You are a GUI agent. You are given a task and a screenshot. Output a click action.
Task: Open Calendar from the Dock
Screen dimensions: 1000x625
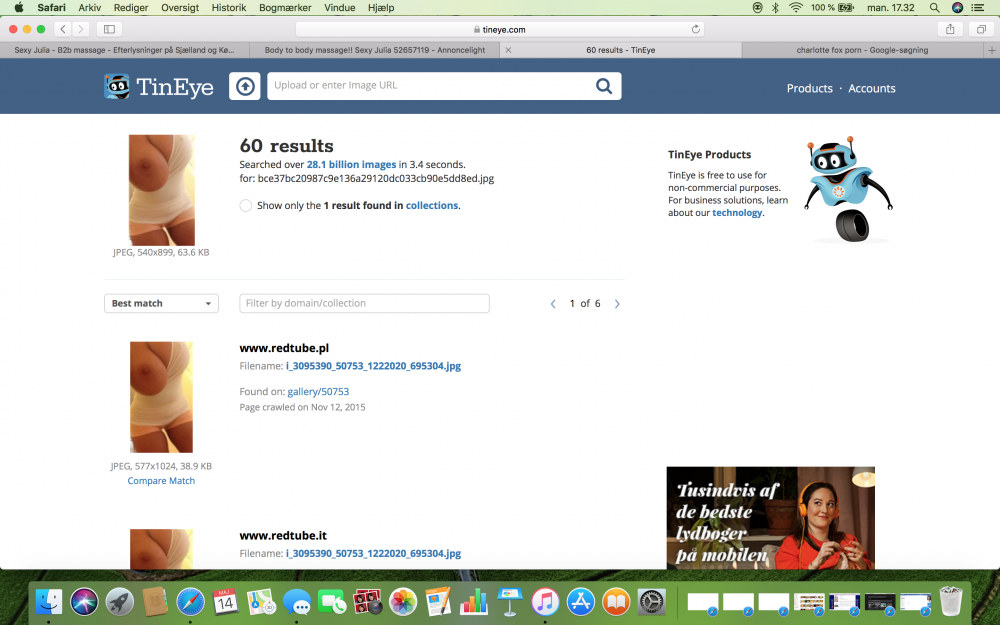coord(225,601)
